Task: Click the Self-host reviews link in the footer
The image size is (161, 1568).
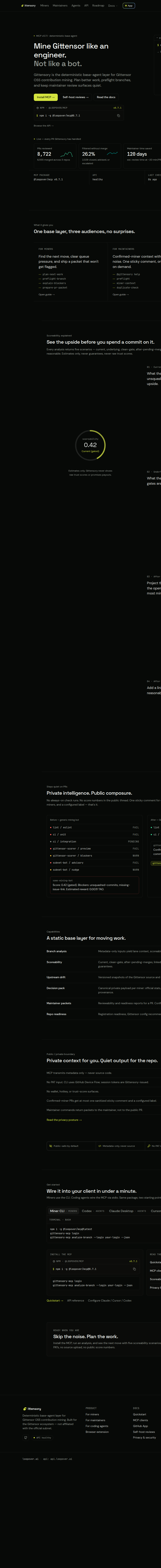Action: (144, 1432)
